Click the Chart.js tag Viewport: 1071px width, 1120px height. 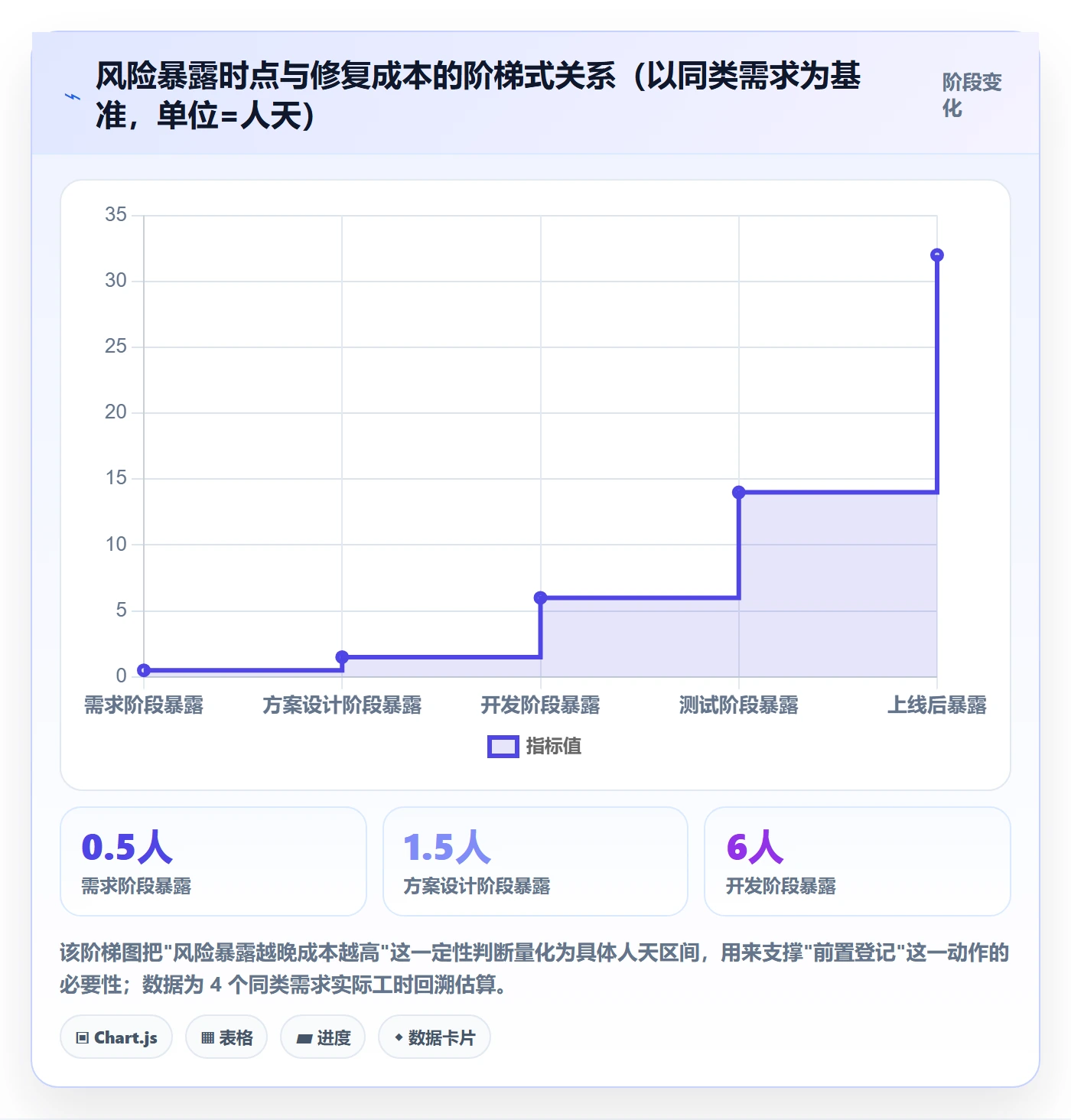tap(116, 1037)
